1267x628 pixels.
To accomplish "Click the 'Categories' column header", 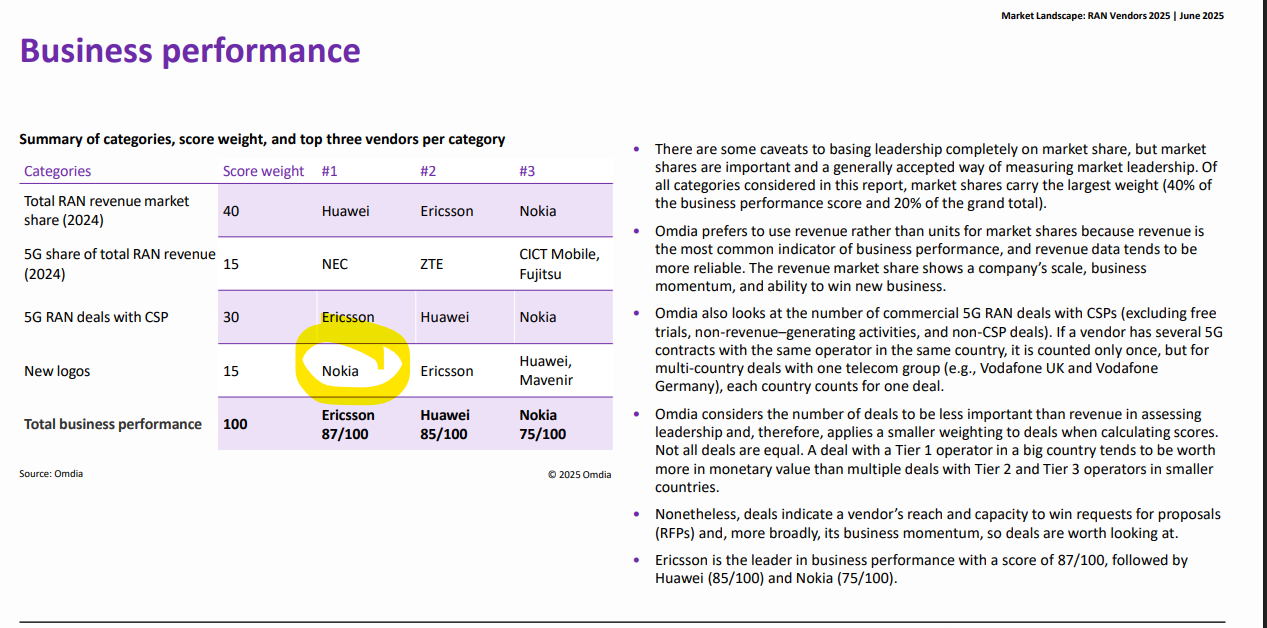I will point(57,171).
